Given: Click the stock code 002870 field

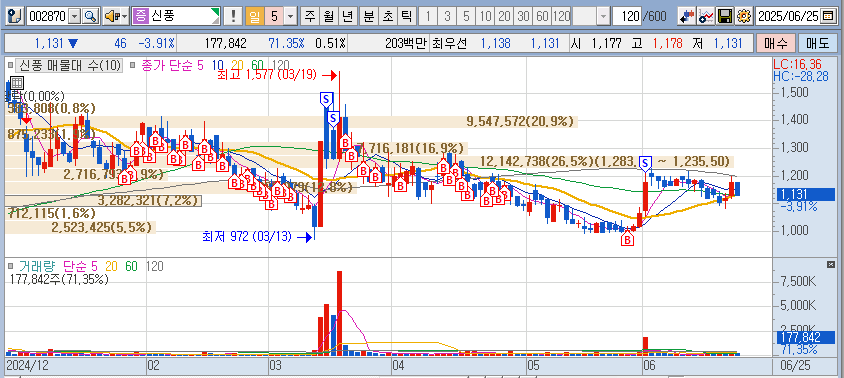Looking at the screenshot, I should (47, 16).
